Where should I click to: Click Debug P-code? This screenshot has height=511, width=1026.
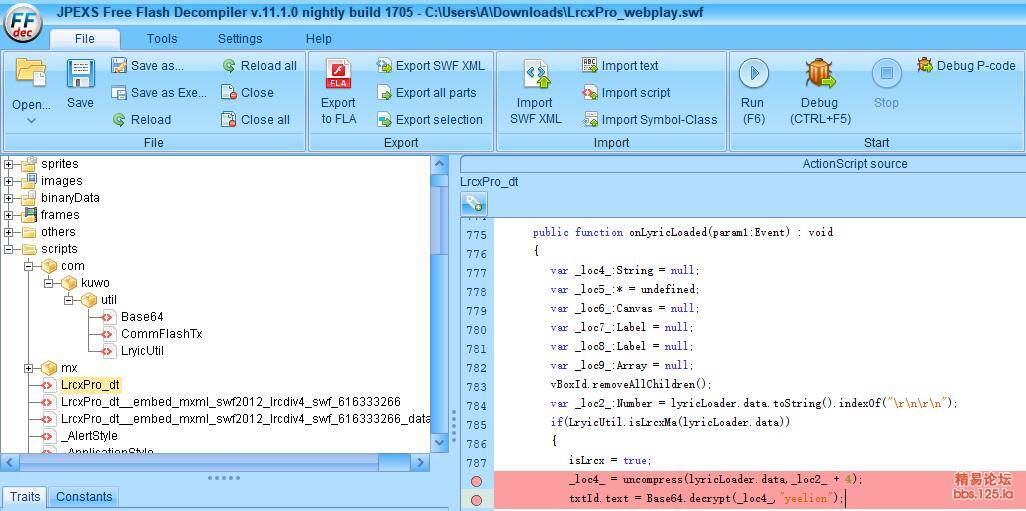tap(966, 65)
